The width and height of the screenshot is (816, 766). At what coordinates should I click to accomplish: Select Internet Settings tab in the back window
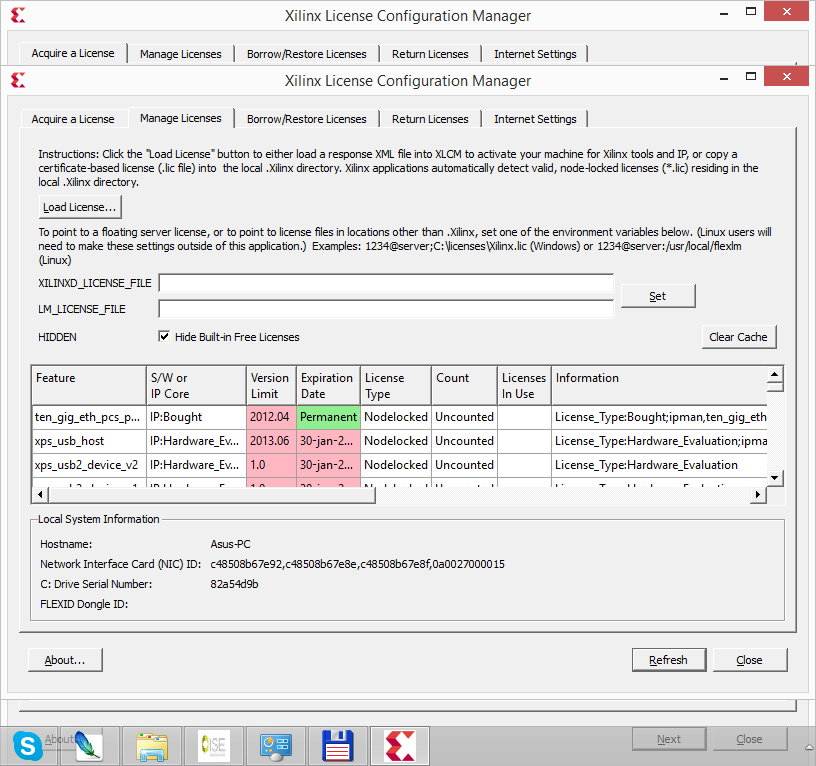[535, 54]
